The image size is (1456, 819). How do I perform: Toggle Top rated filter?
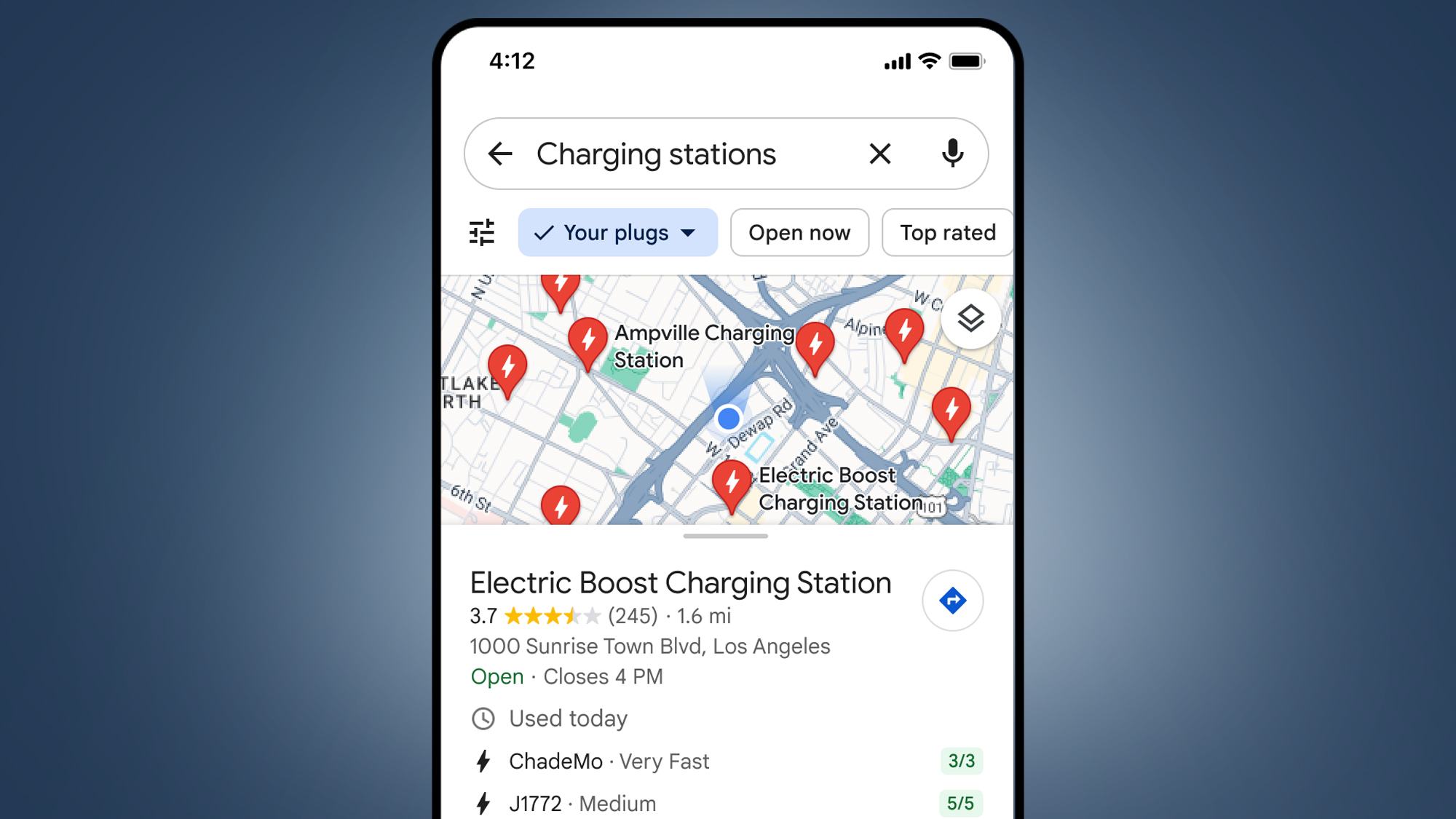click(946, 232)
